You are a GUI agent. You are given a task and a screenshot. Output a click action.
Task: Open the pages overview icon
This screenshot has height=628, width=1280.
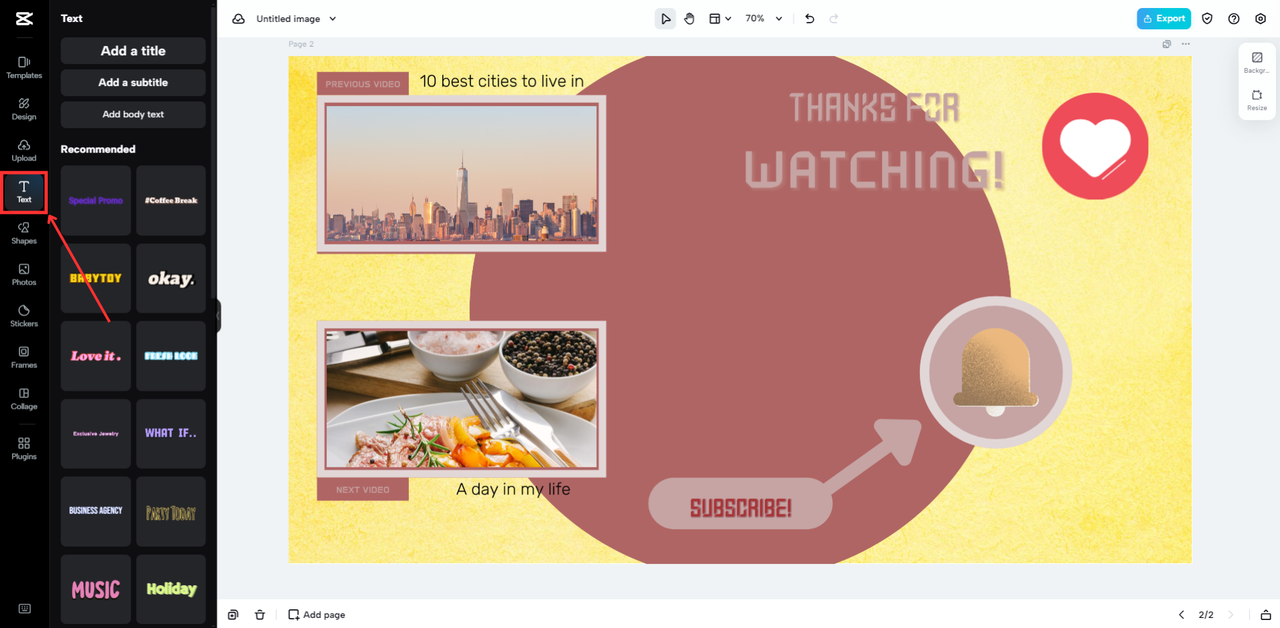tap(1266, 615)
